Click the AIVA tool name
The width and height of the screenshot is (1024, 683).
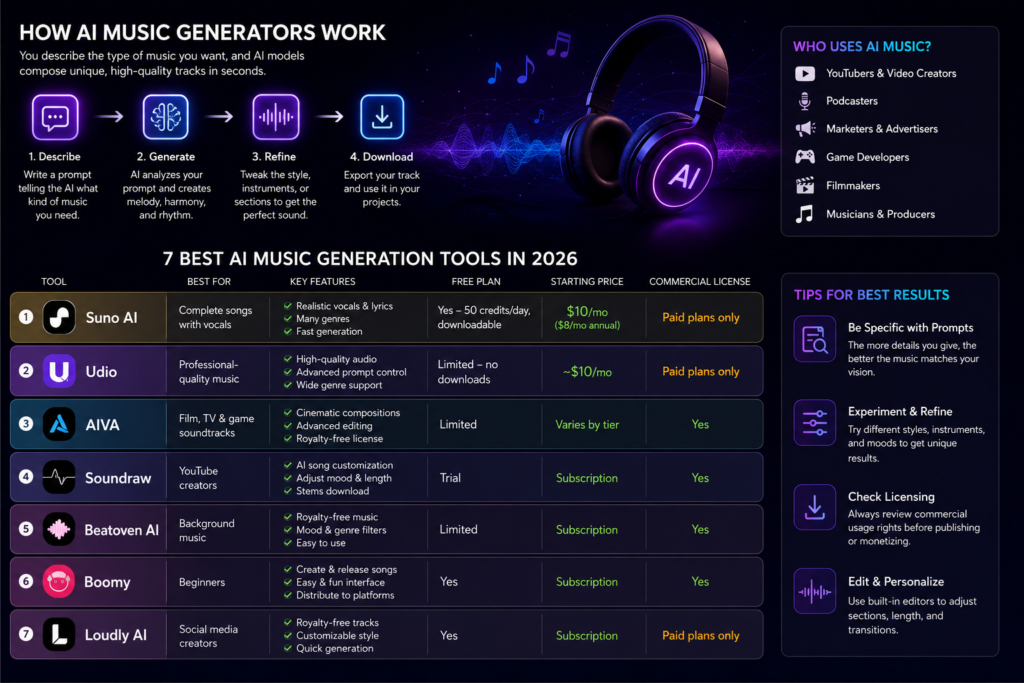[x=103, y=425]
